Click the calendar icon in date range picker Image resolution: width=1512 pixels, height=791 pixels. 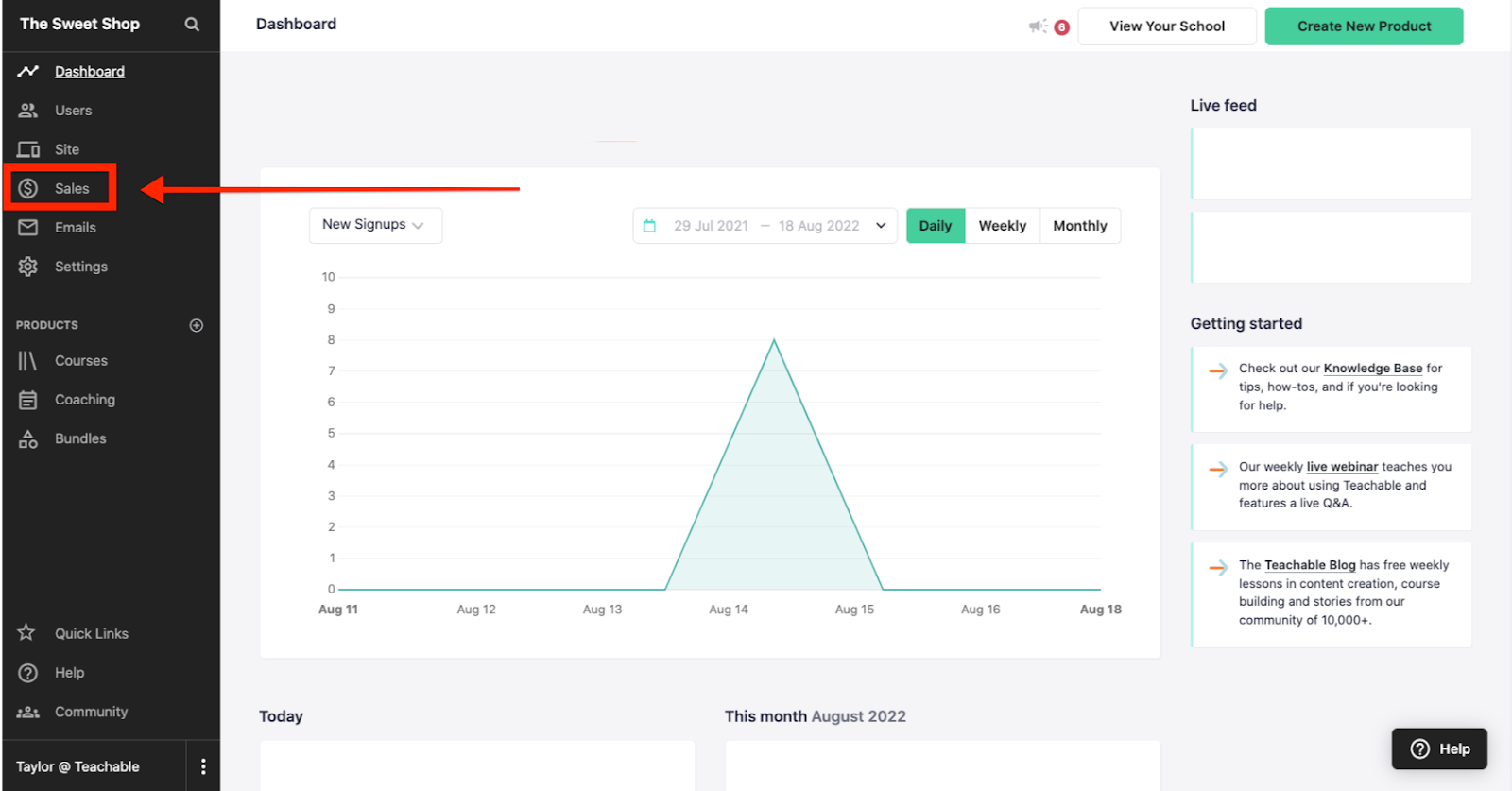[x=649, y=226]
